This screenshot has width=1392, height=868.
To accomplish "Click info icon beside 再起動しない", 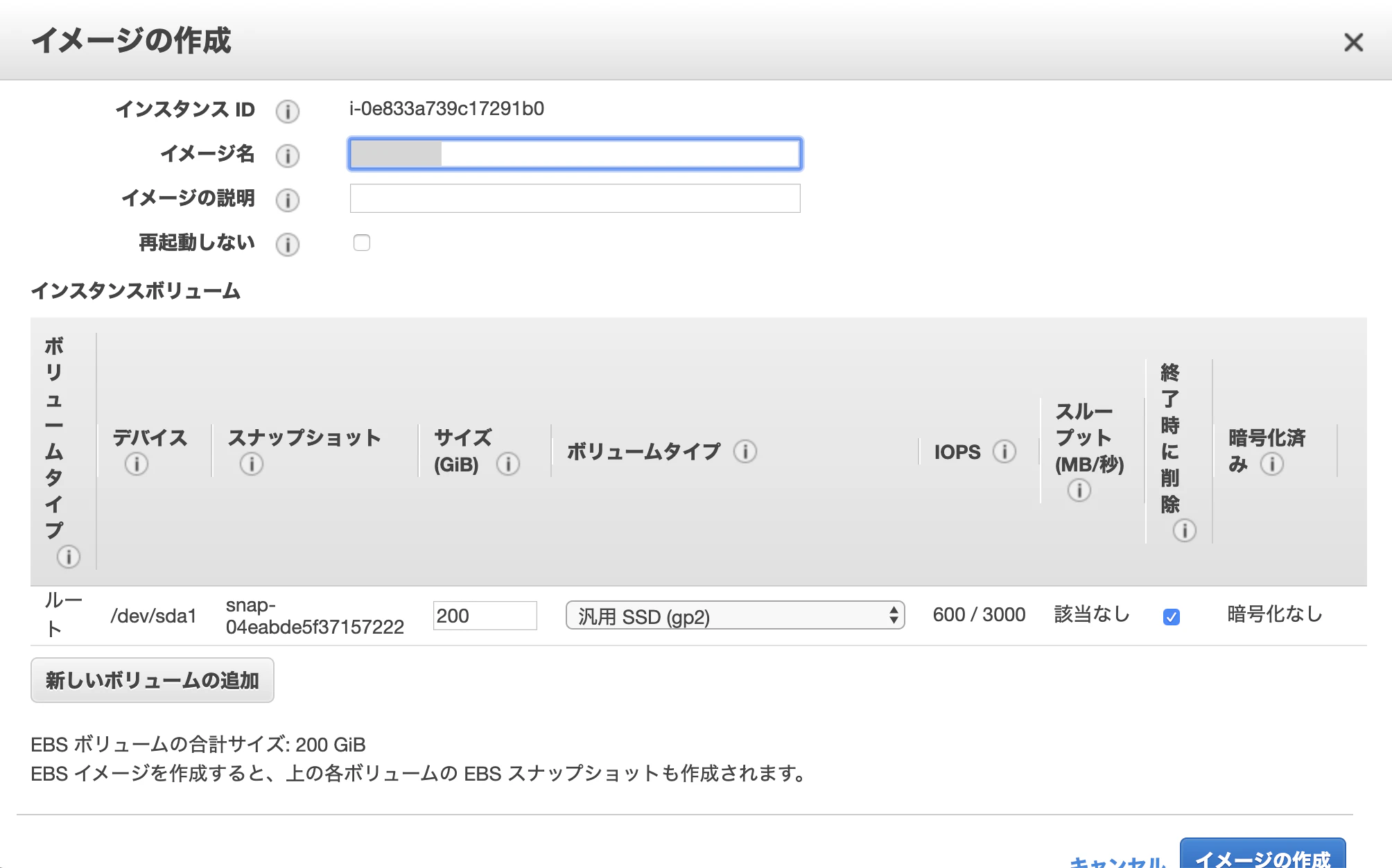I will 287,244.
